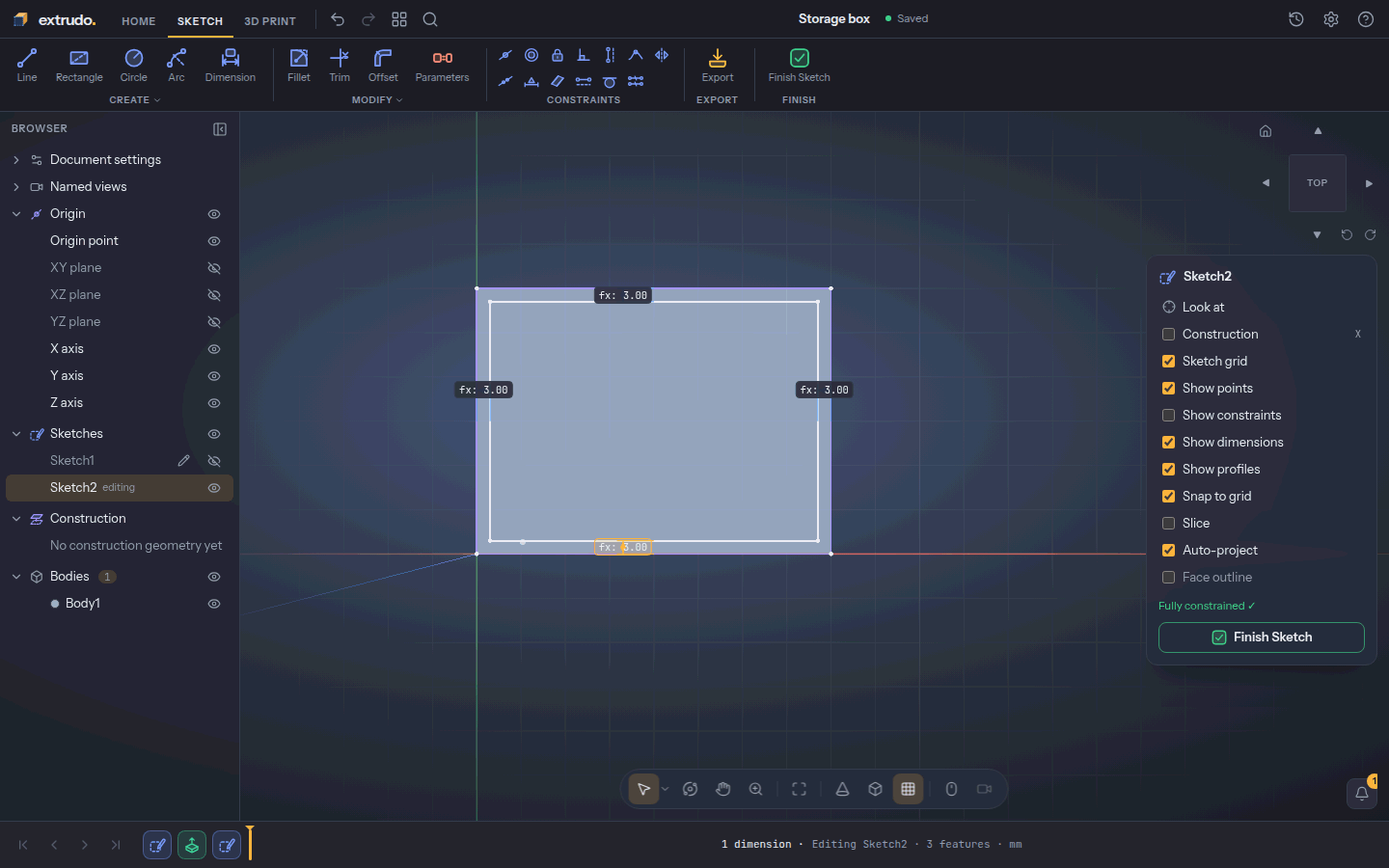Select the Line tool
This screenshot has height=868, width=1389.
[27, 66]
